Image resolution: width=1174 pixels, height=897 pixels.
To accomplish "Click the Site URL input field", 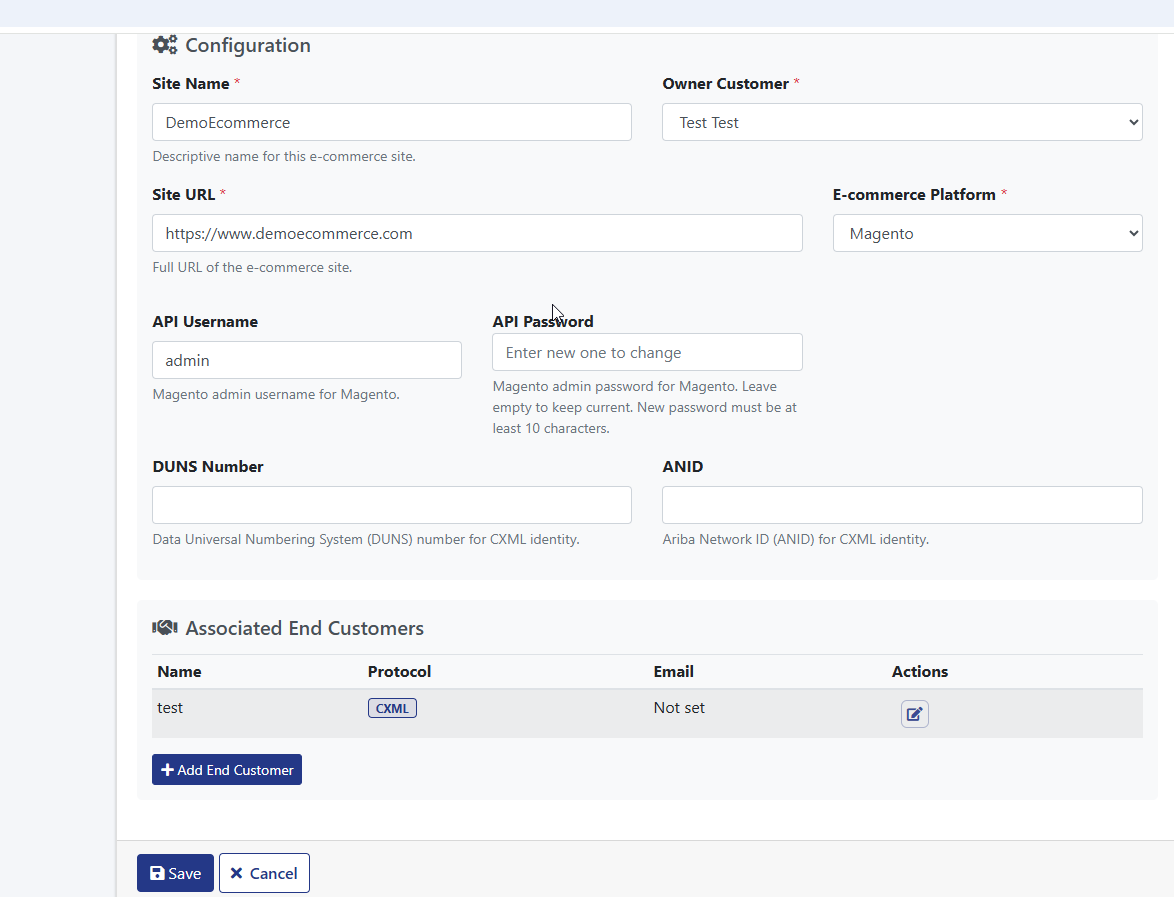I will [477, 233].
